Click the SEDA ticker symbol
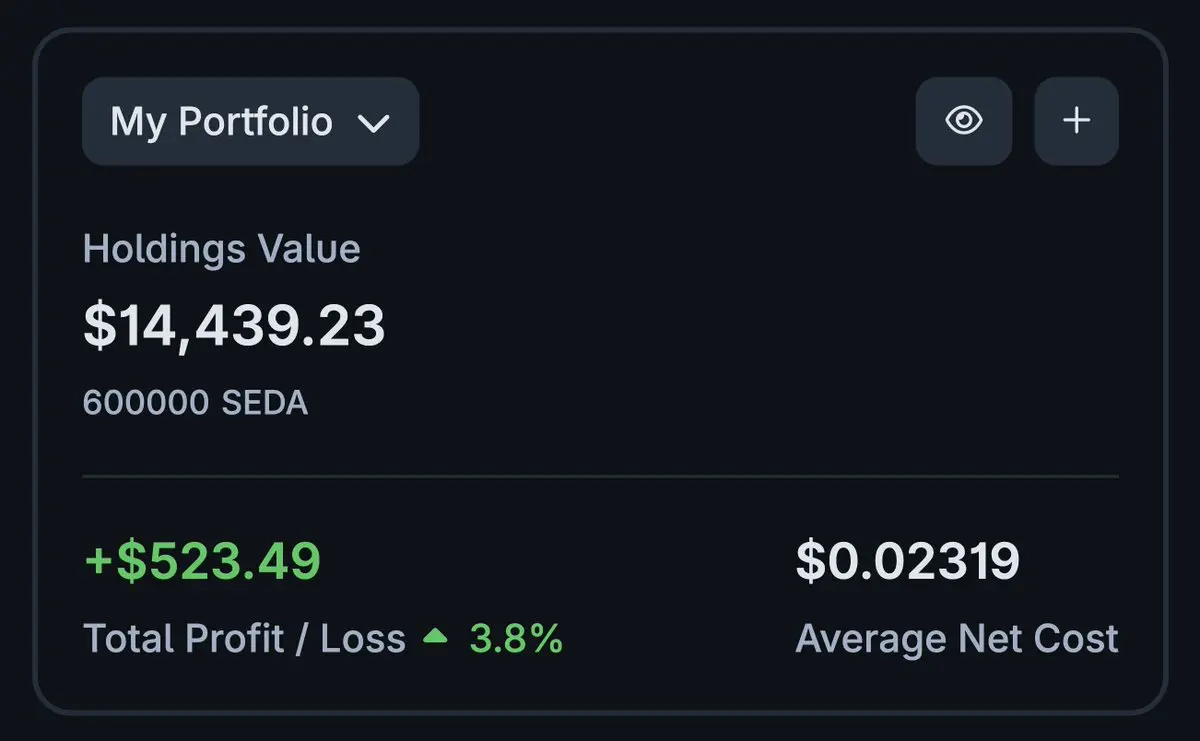Image resolution: width=1200 pixels, height=741 pixels. click(x=264, y=403)
